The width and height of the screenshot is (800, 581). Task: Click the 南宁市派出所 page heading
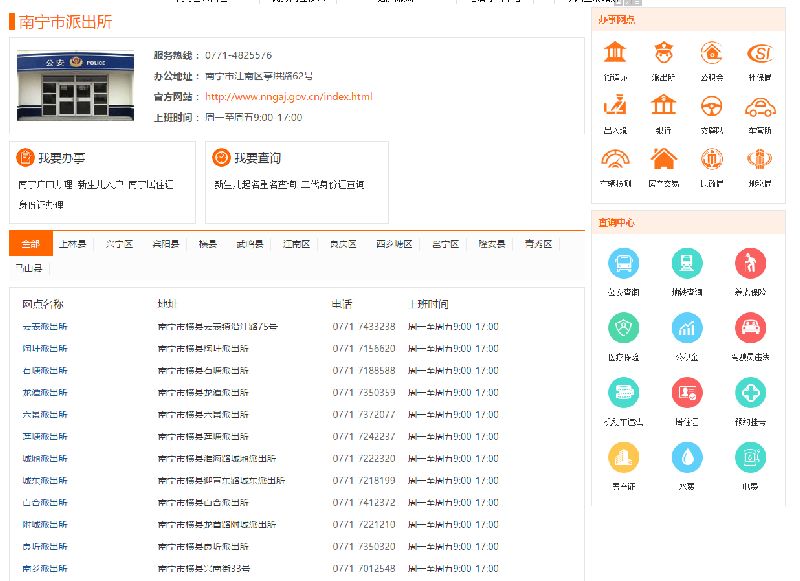(65, 21)
